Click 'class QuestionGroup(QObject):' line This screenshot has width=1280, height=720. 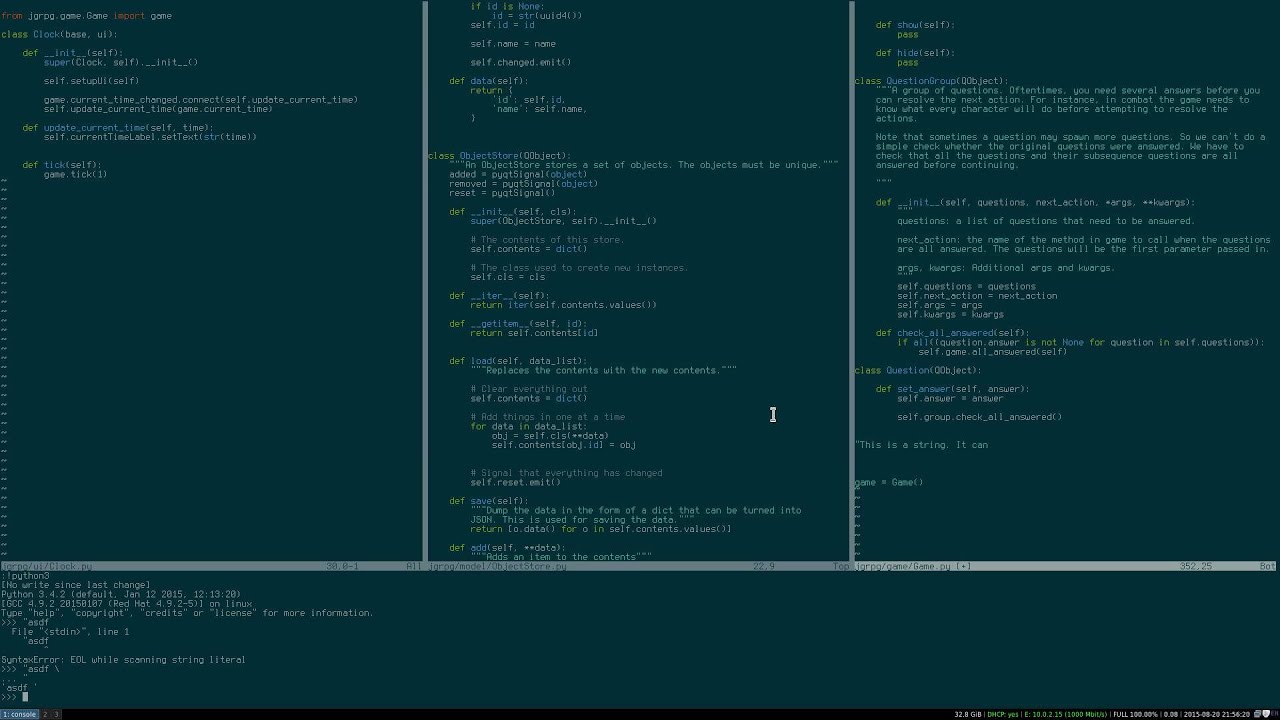coord(931,81)
